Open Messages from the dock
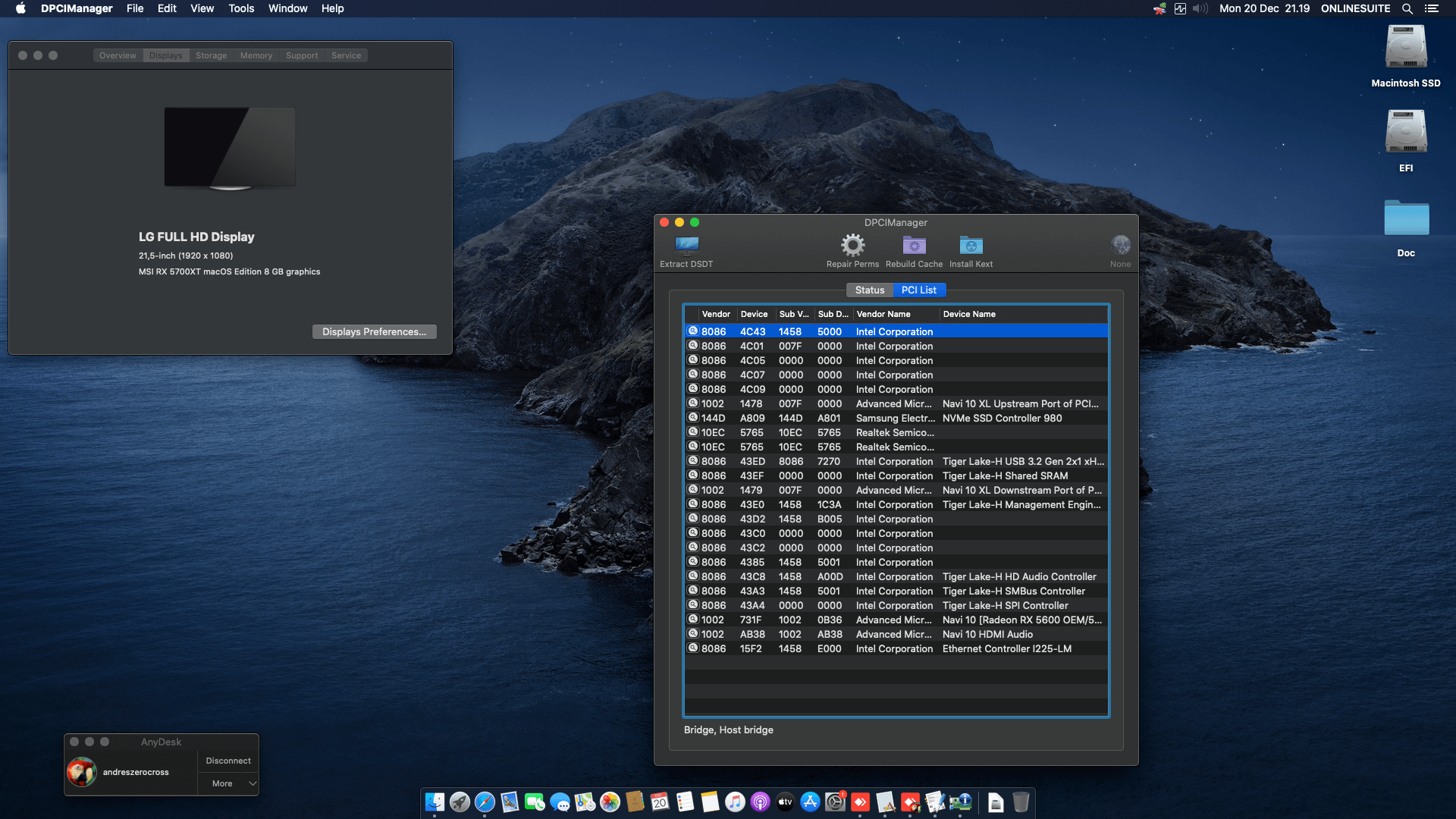This screenshot has width=1456, height=819. [x=560, y=802]
